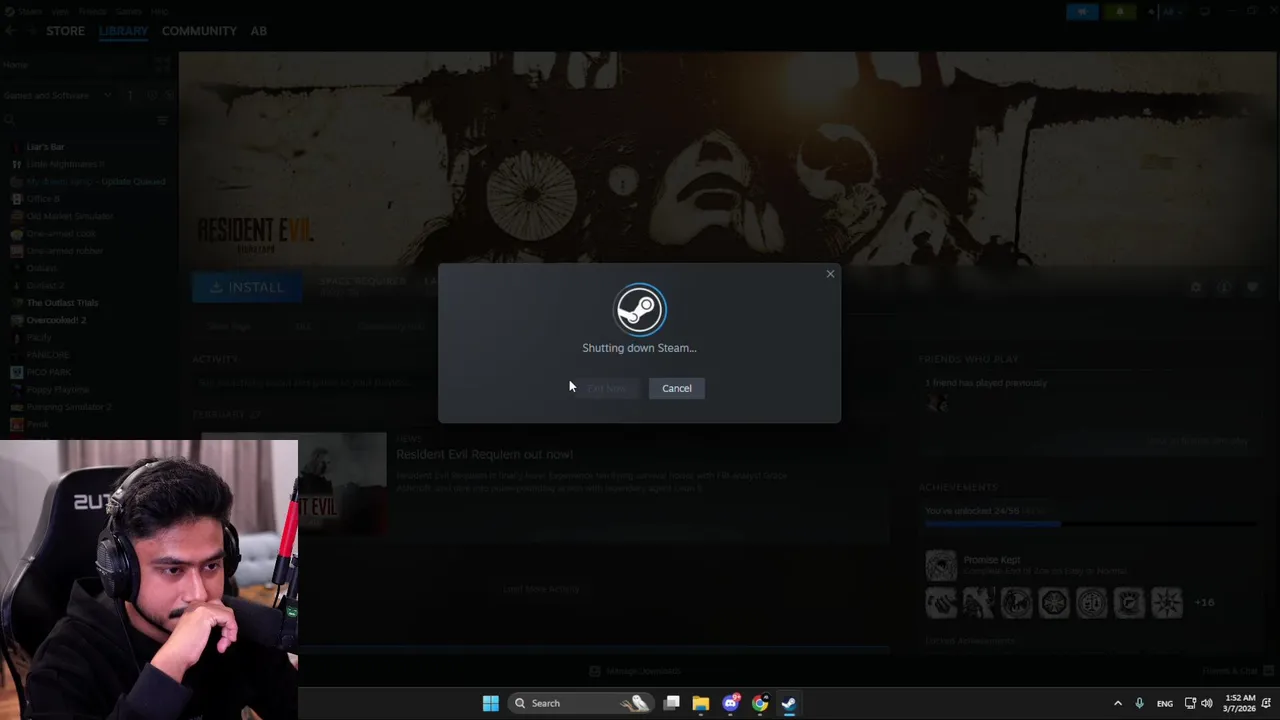Select Overcooked! 2 in the library

(x=56, y=320)
